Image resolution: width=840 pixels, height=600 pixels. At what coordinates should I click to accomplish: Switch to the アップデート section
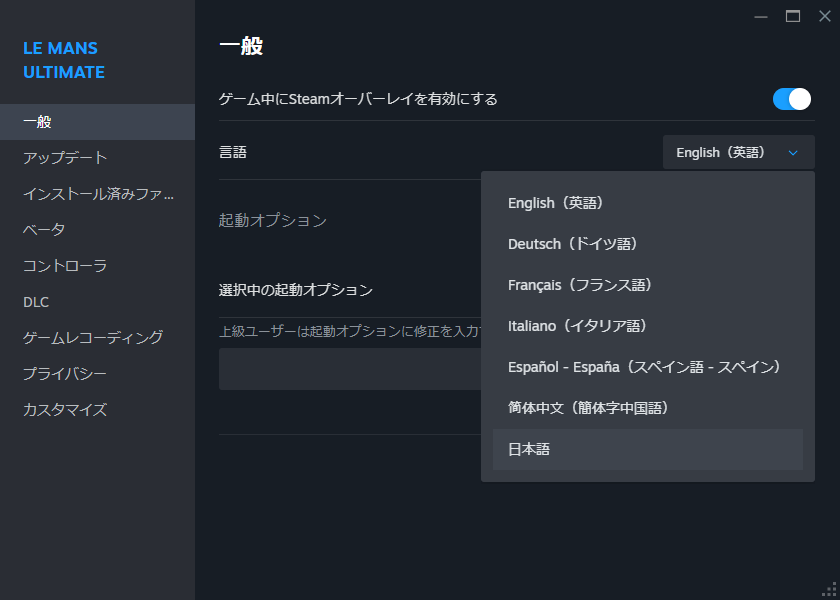[x=60, y=157]
